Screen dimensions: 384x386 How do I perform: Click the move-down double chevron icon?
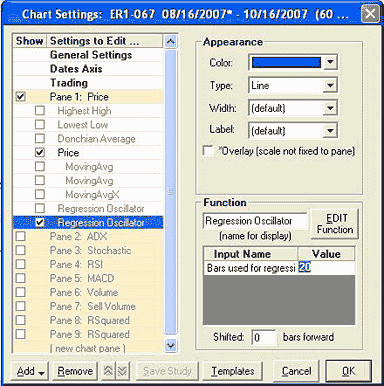point(122,371)
